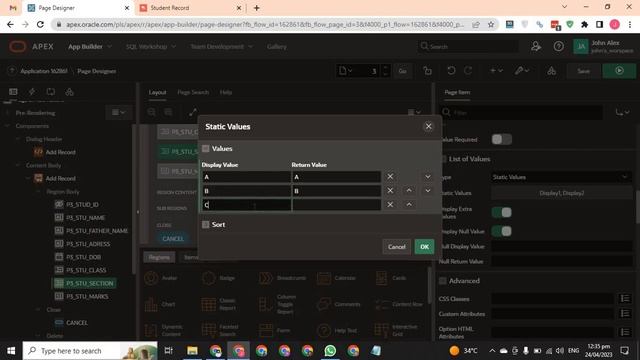Click the Null Display Value field
The width and height of the screenshot is (640, 360).
pyautogui.click(x=561, y=247)
